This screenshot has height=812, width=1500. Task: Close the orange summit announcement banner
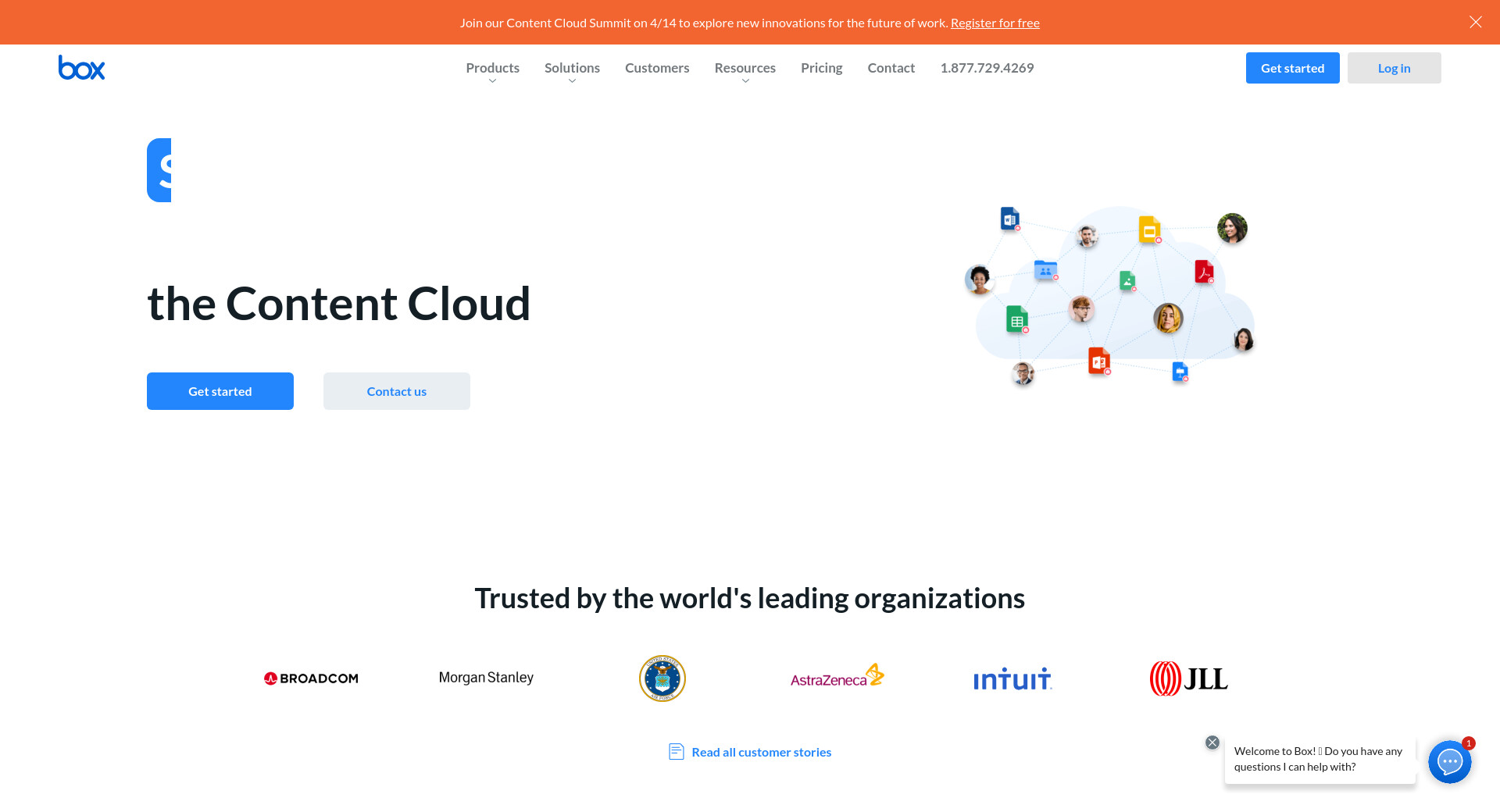coord(1475,22)
